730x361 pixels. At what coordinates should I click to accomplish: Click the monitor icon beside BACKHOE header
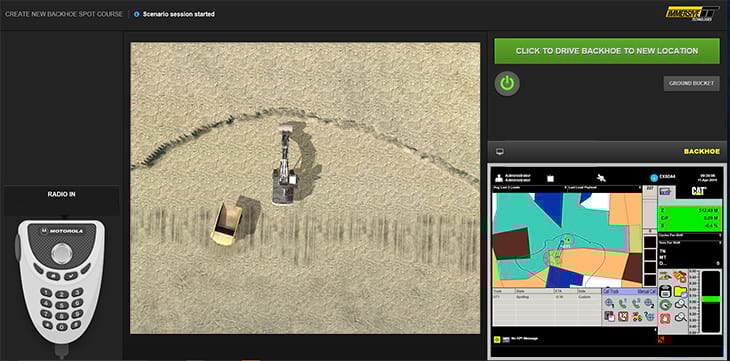click(x=500, y=151)
